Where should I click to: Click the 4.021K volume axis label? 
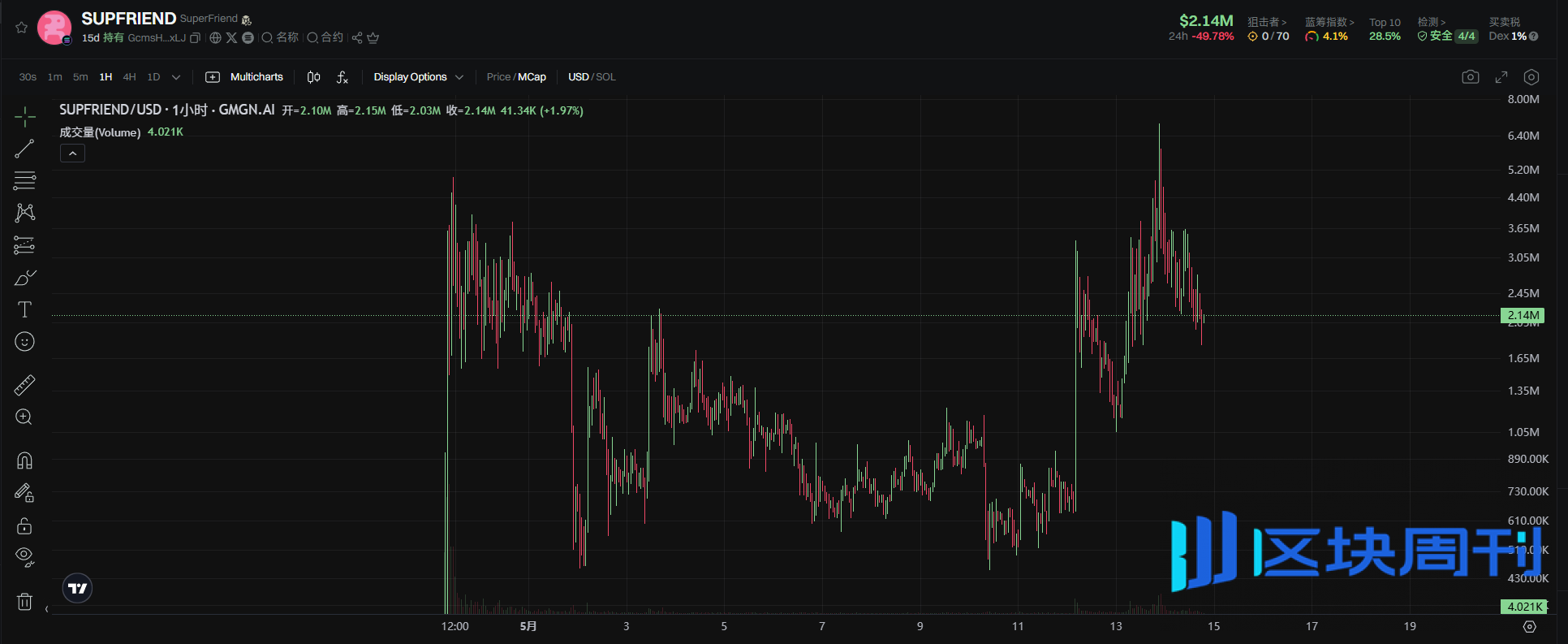(x=1524, y=607)
